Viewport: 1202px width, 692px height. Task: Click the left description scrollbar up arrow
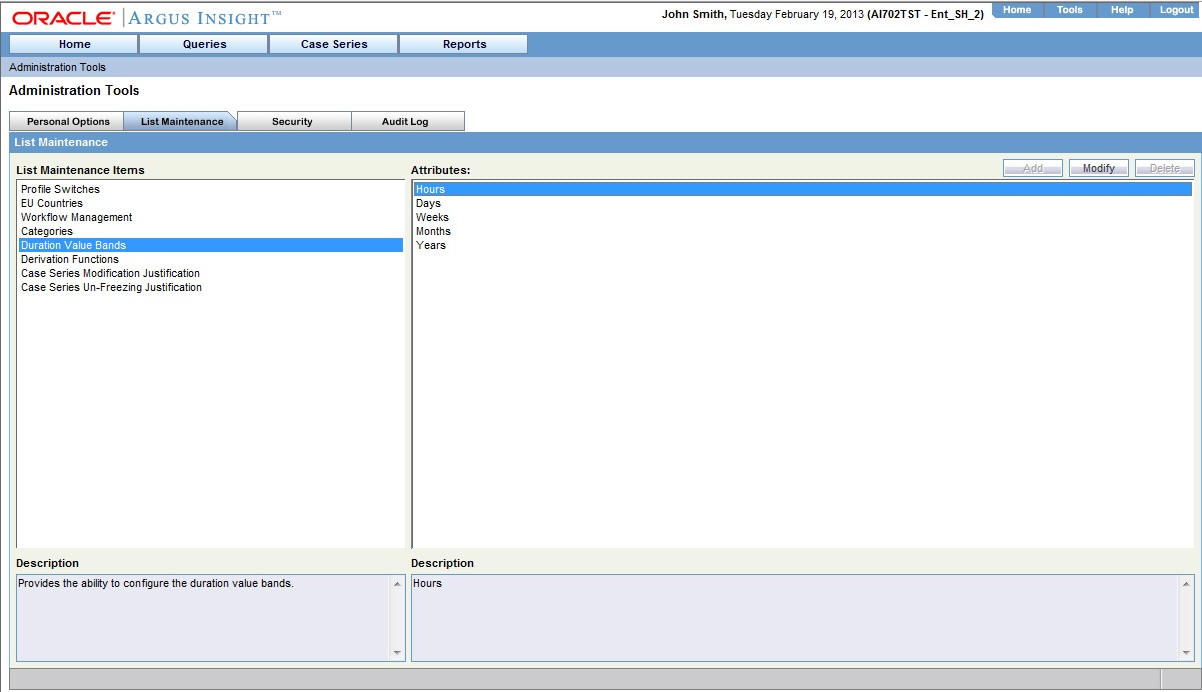[397, 584]
